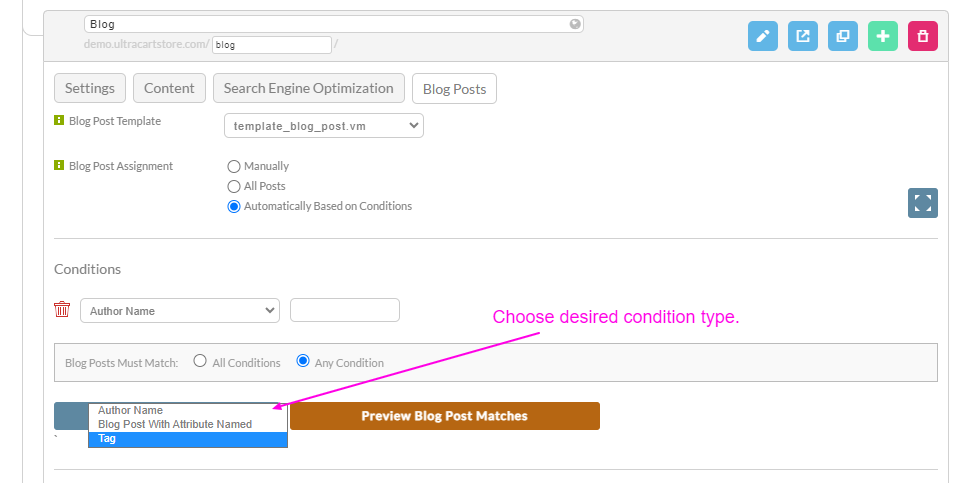Screen dimensions: 953x483
Task: Select All Posts radio option
Action: click(233, 187)
